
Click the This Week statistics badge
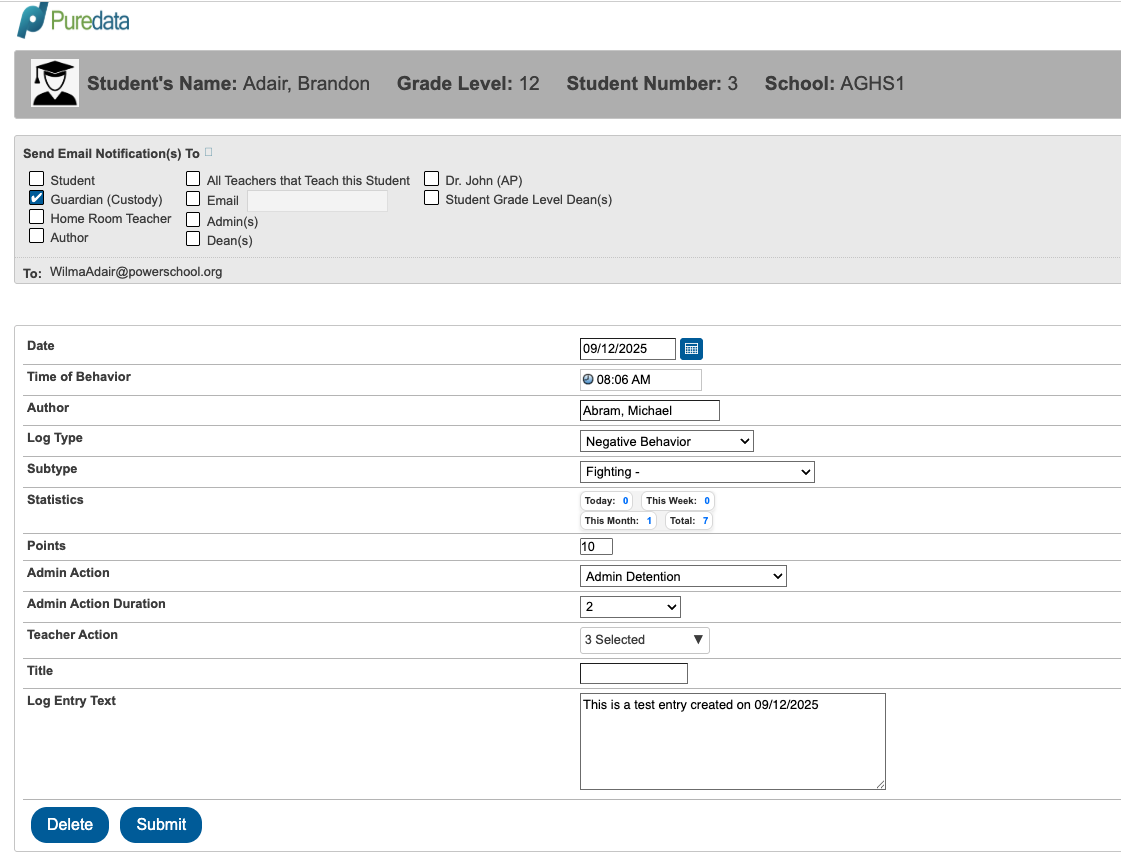point(678,500)
